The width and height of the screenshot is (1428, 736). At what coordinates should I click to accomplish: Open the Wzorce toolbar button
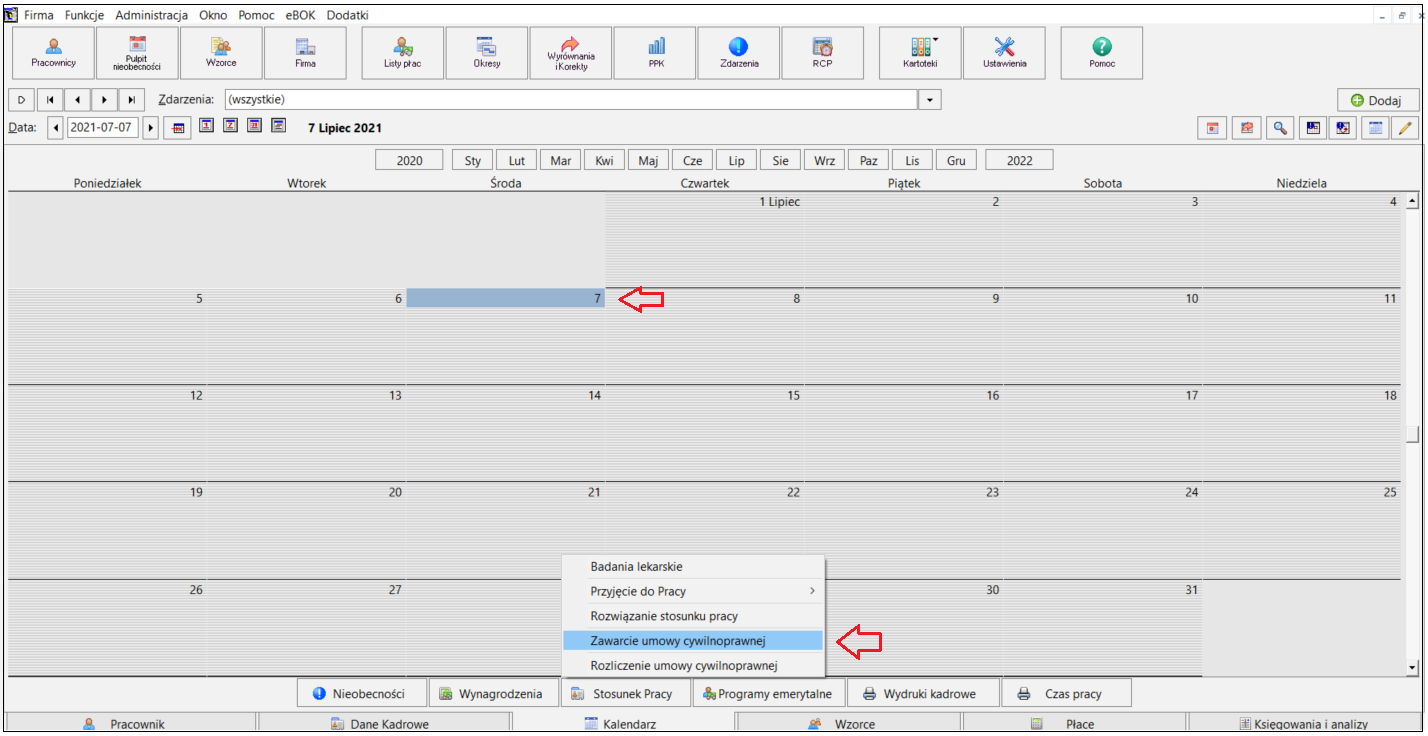coord(221,53)
